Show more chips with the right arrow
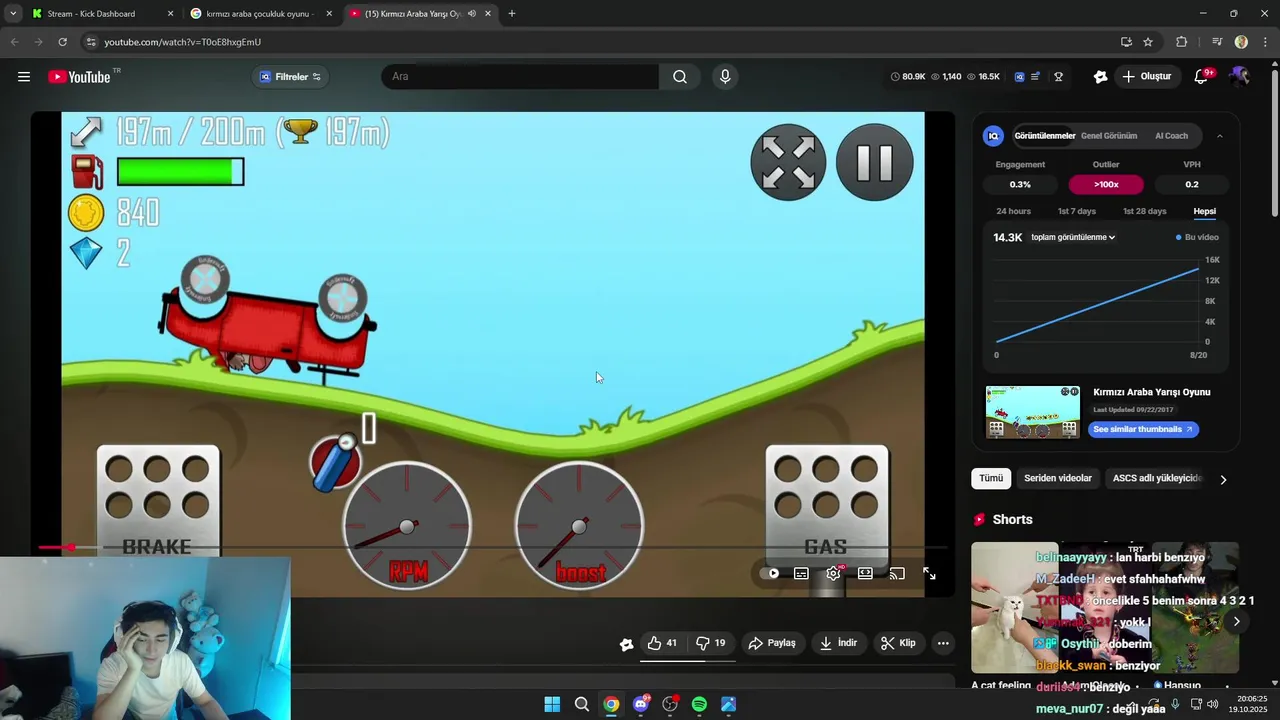Image resolution: width=1280 pixels, height=720 pixels. (x=1223, y=479)
